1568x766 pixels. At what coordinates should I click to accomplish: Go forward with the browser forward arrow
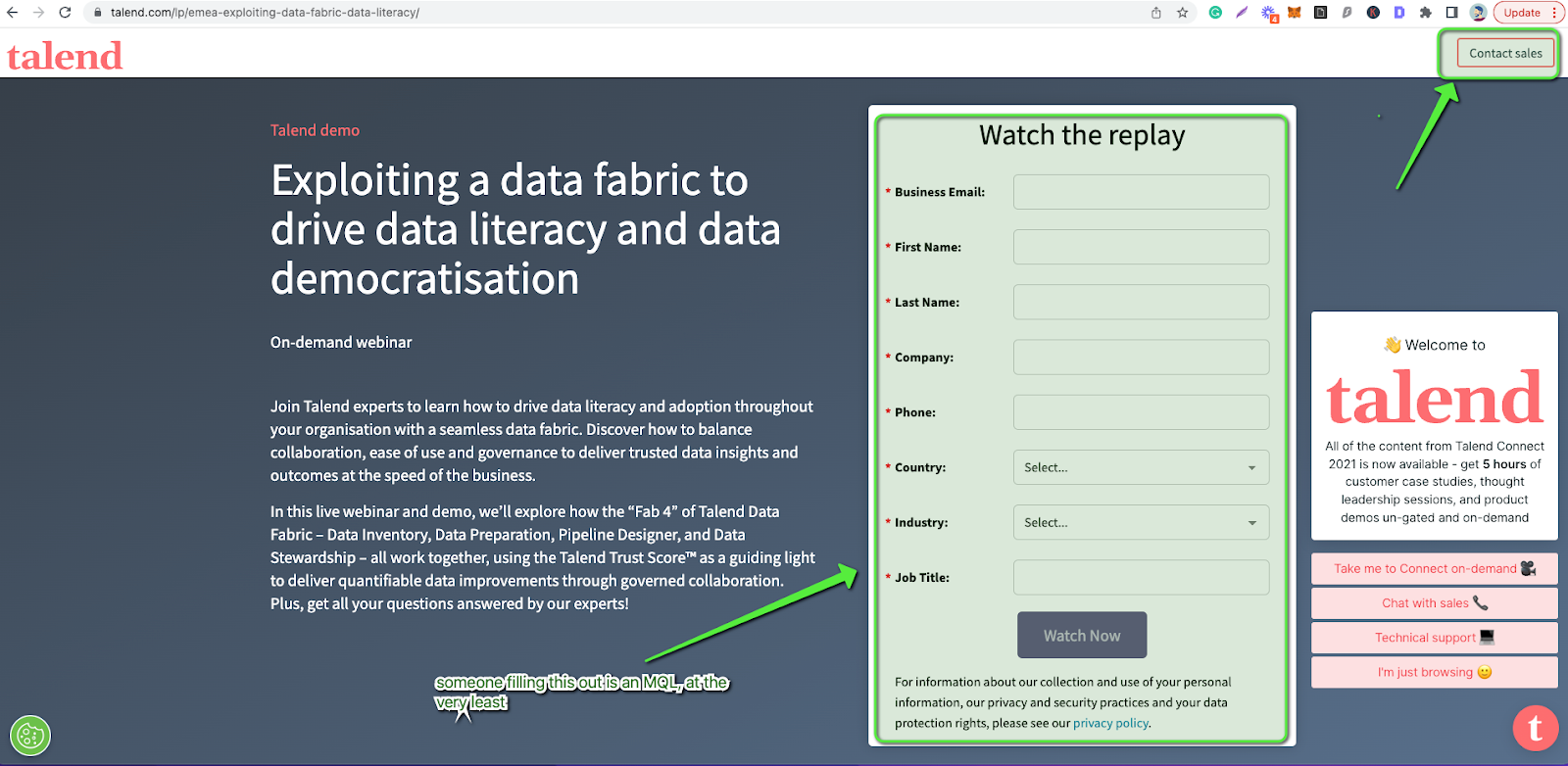point(38,13)
